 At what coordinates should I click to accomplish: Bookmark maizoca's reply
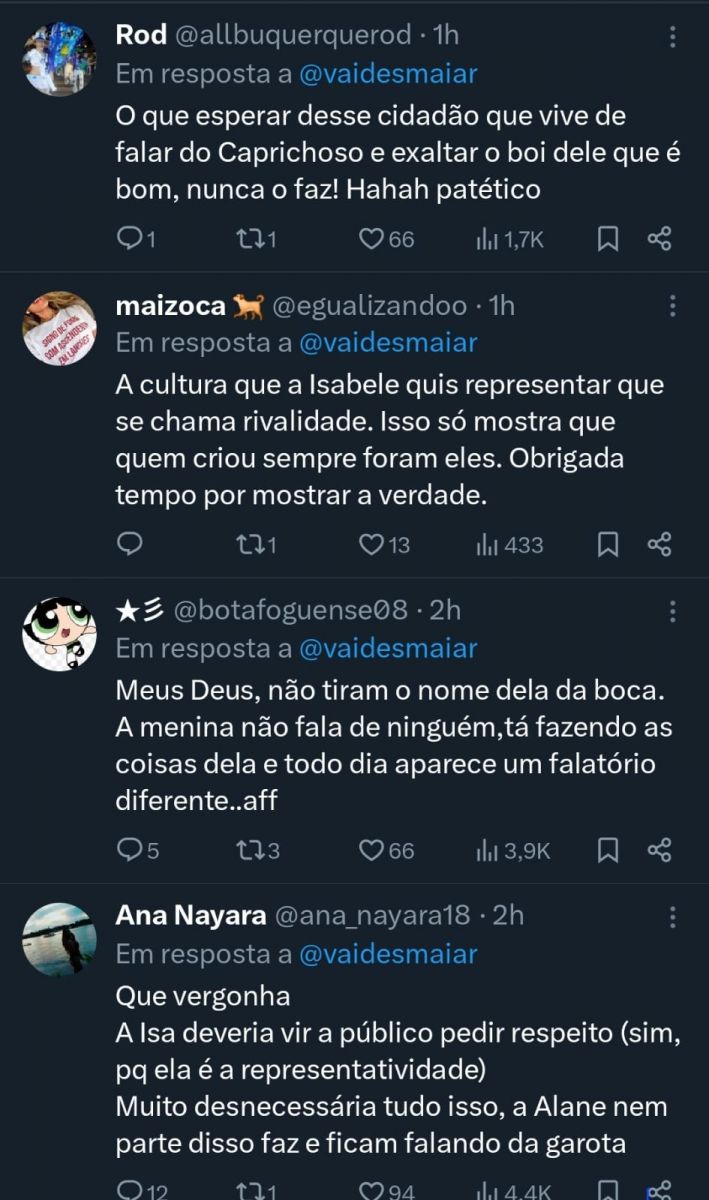click(x=607, y=545)
